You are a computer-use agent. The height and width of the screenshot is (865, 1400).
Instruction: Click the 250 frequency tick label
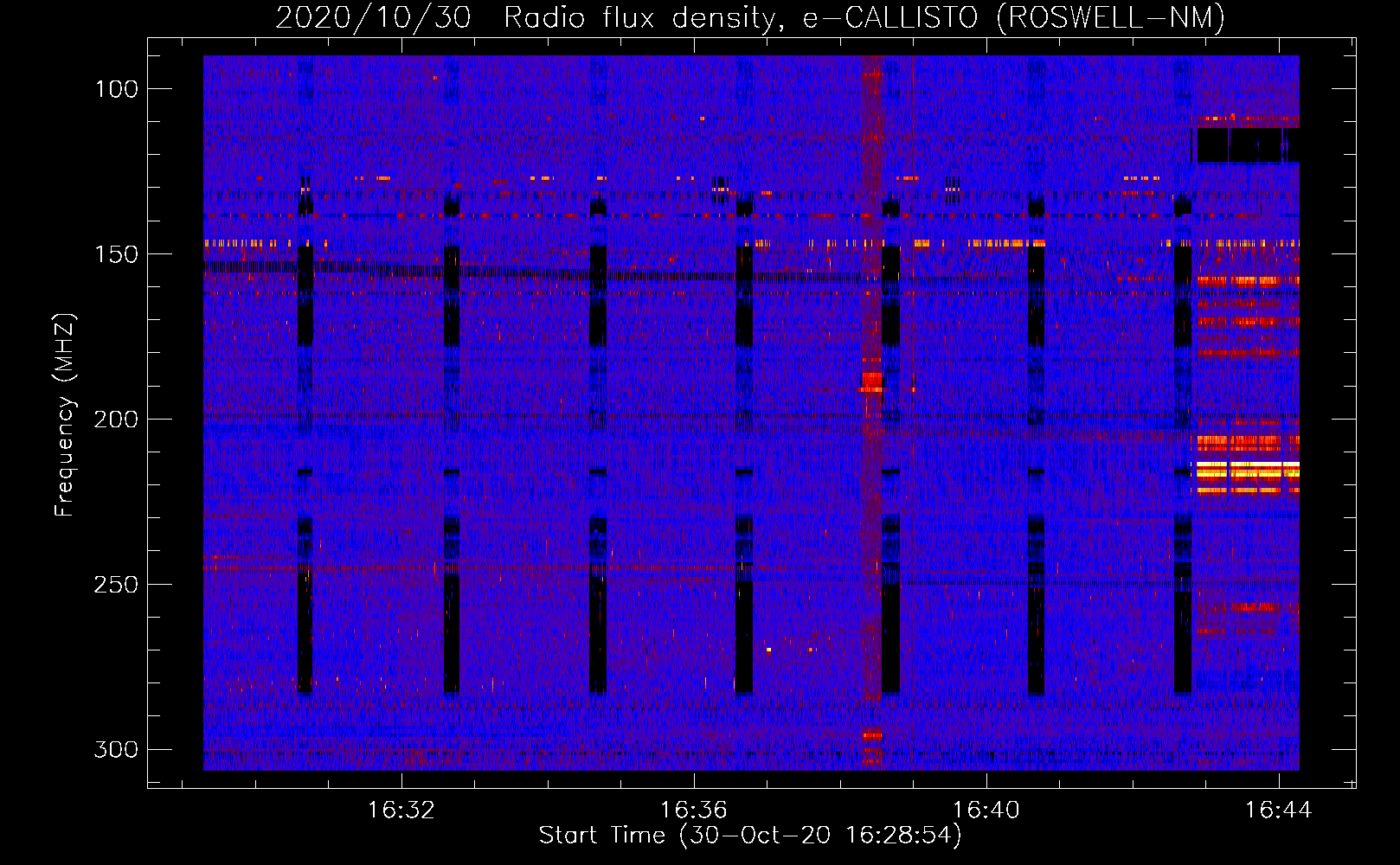tap(116, 585)
